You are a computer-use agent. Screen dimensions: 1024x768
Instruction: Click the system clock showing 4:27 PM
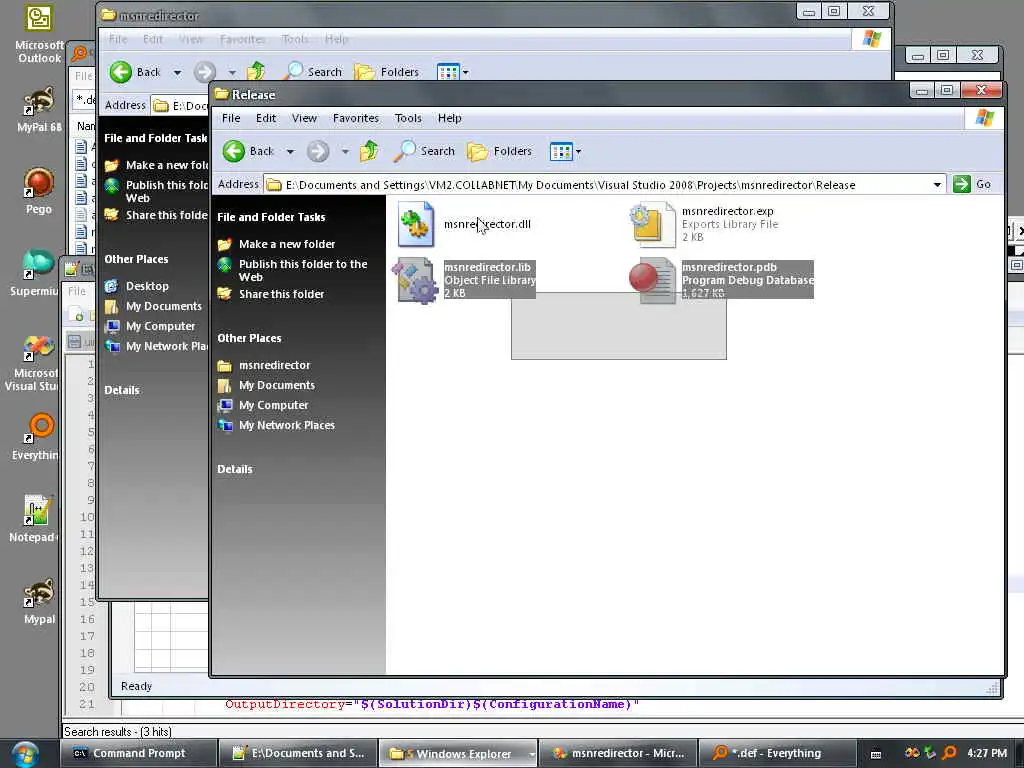987,753
